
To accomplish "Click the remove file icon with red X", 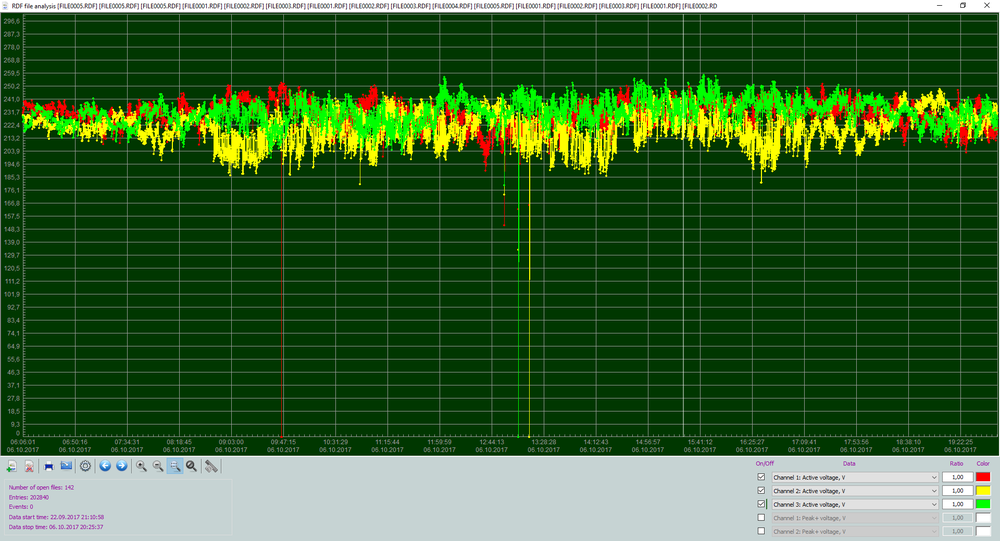I will (29, 466).
